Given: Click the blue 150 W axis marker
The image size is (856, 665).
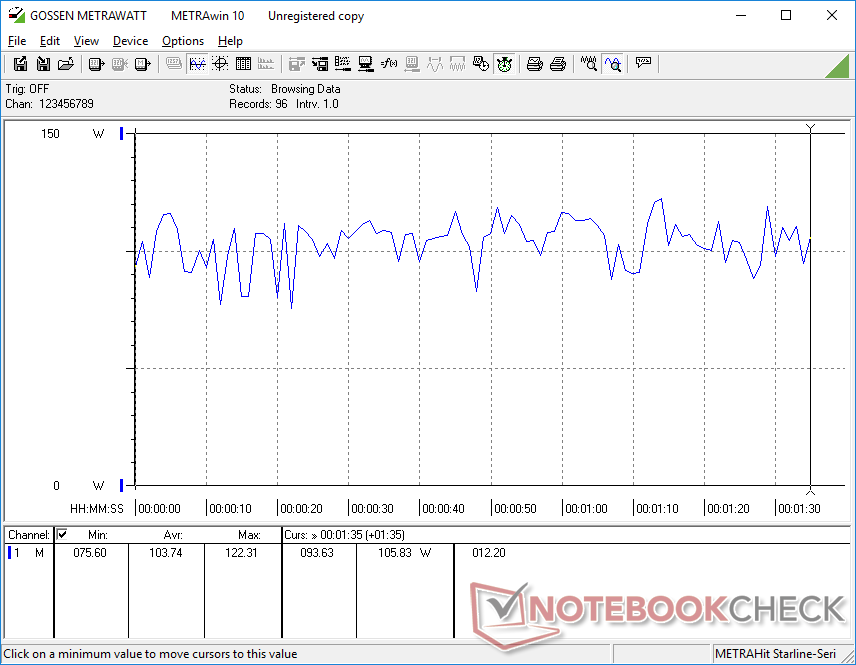Looking at the screenshot, I should pos(122,133).
